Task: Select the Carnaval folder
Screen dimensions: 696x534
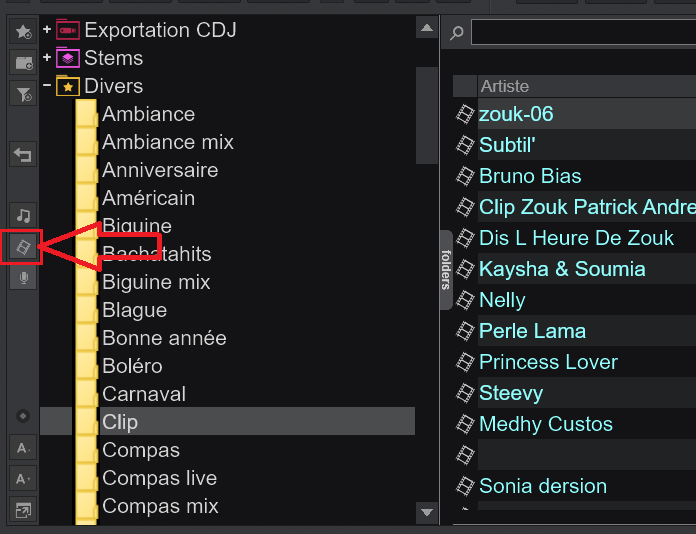Action: click(144, 394)
